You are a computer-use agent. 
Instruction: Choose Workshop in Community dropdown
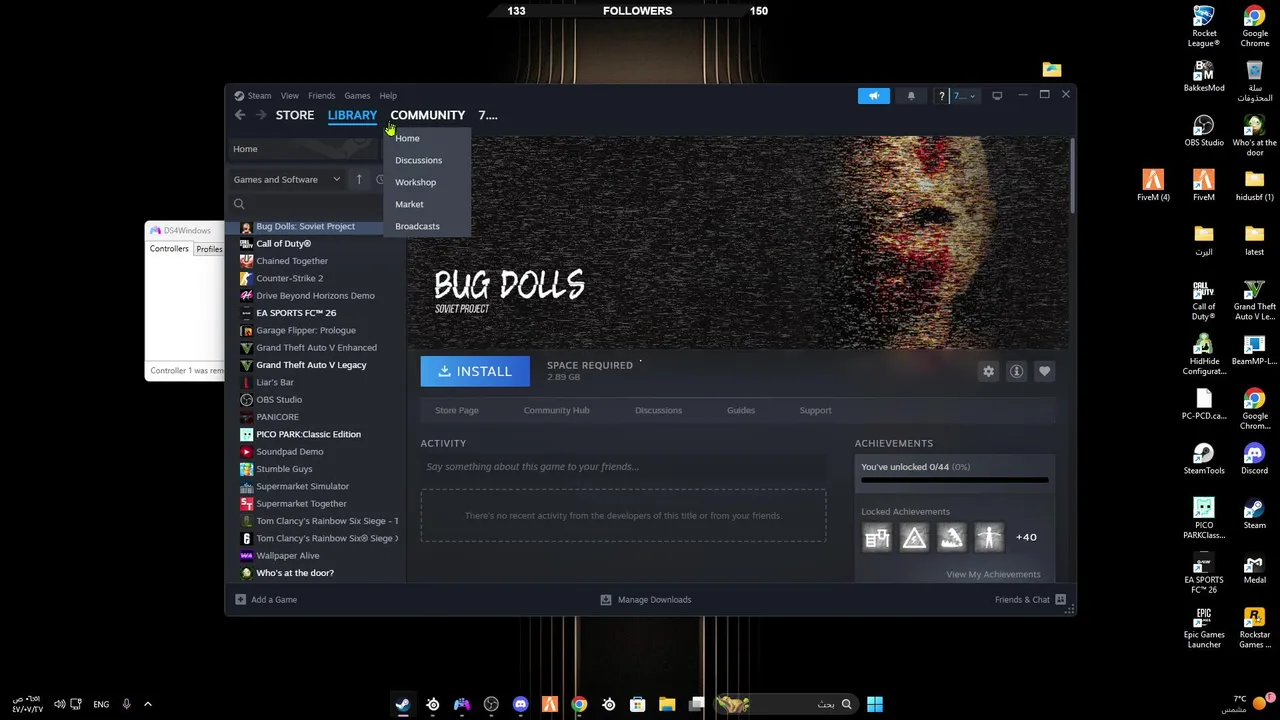pyautogui.click(x=415, y=182)
